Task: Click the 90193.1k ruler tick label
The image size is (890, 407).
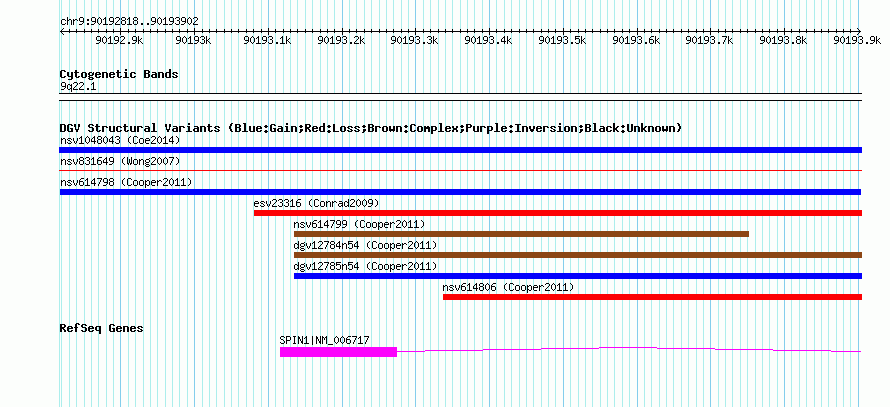Action: pos(267,40)
